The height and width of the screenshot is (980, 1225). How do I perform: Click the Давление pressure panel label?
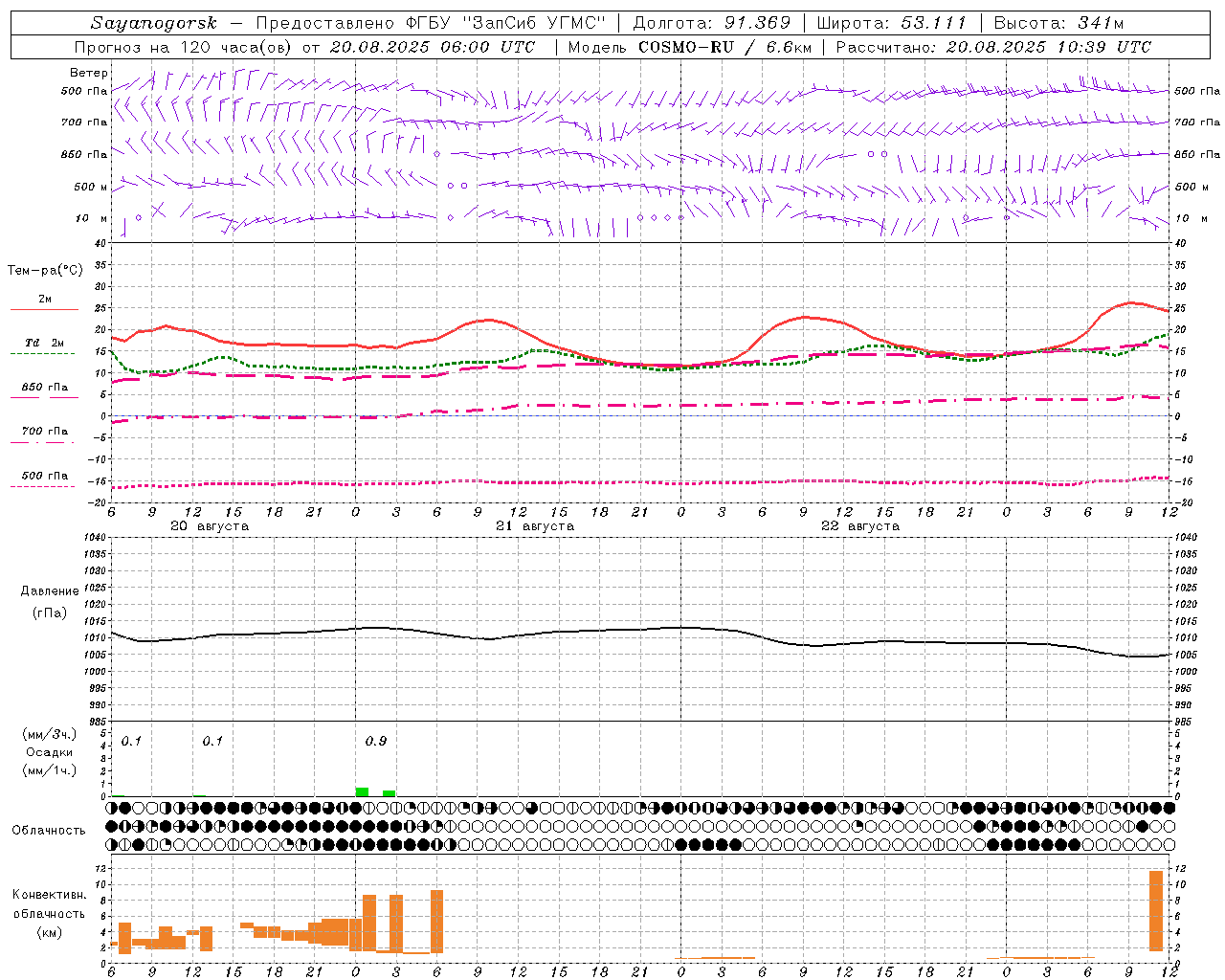pos(50,591)
